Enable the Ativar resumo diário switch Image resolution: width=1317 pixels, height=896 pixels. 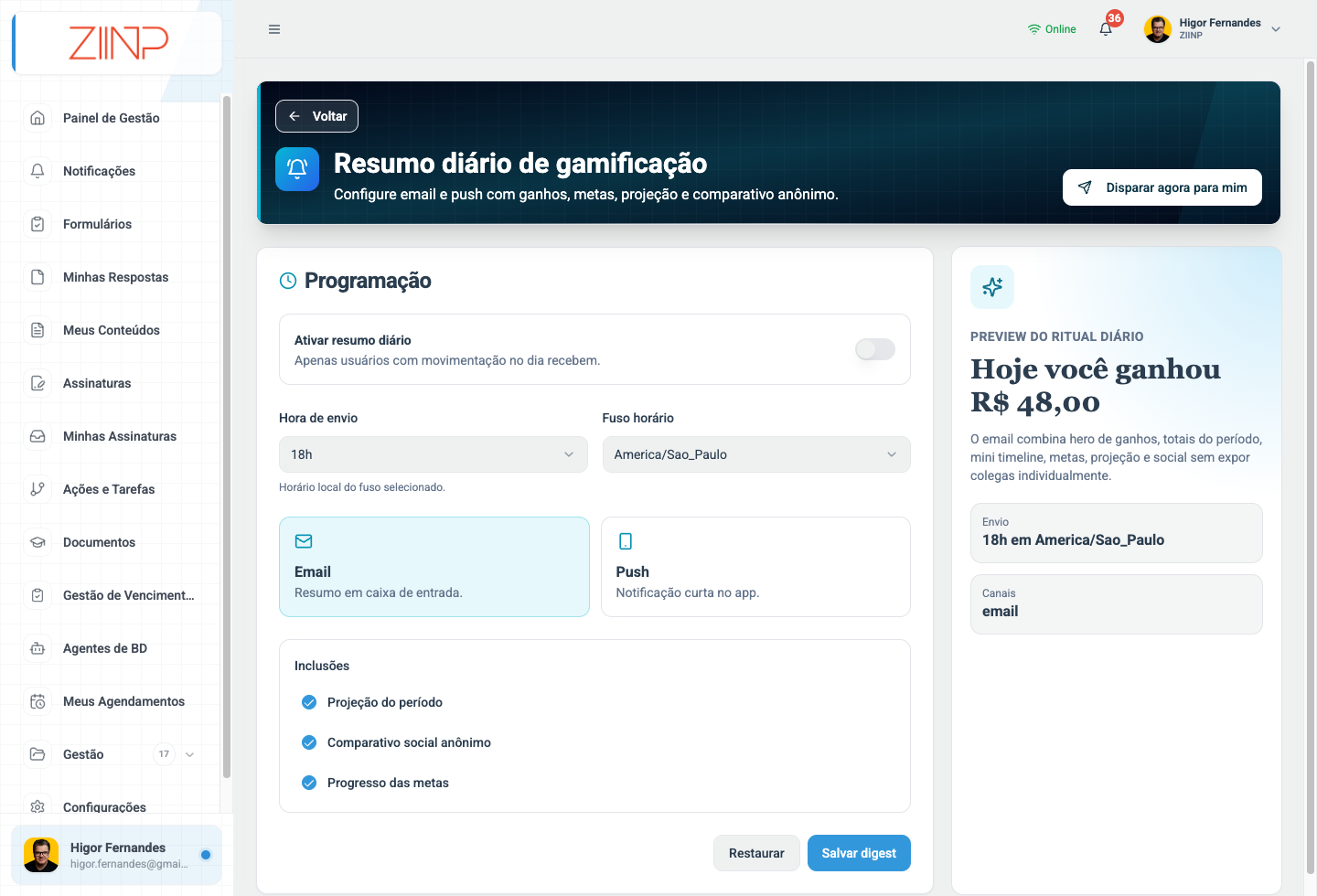(875, 349)
